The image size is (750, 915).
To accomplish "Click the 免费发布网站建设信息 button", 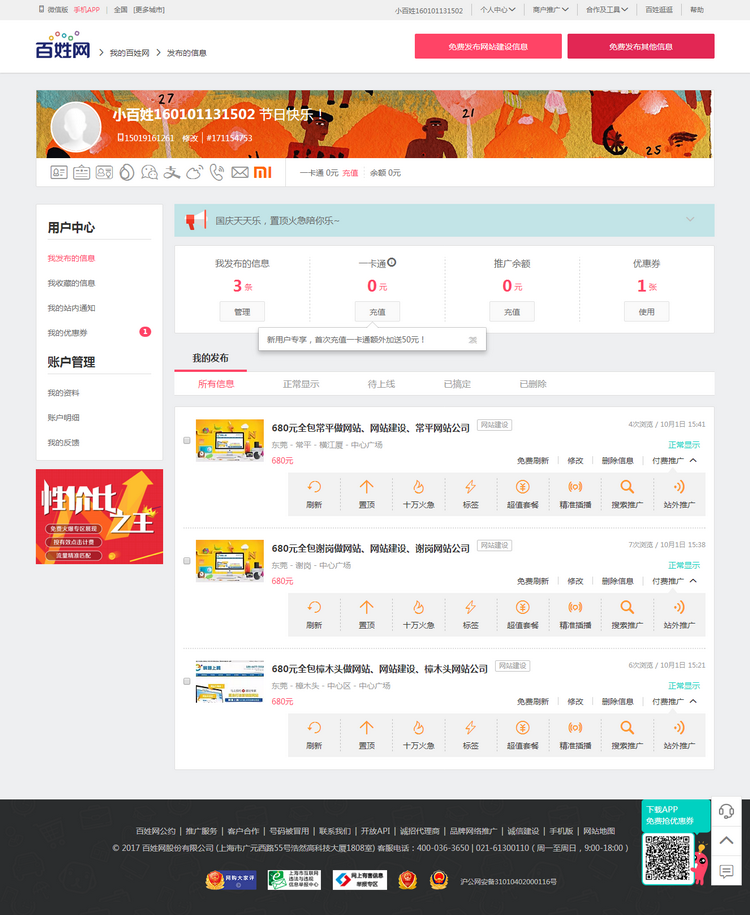I will coord(488,46).
